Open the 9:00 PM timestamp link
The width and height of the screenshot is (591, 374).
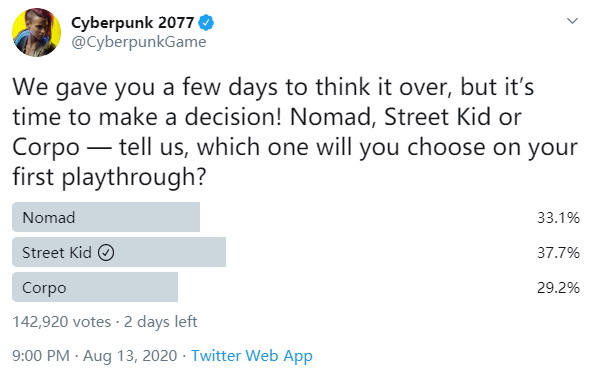coord(41,356)
